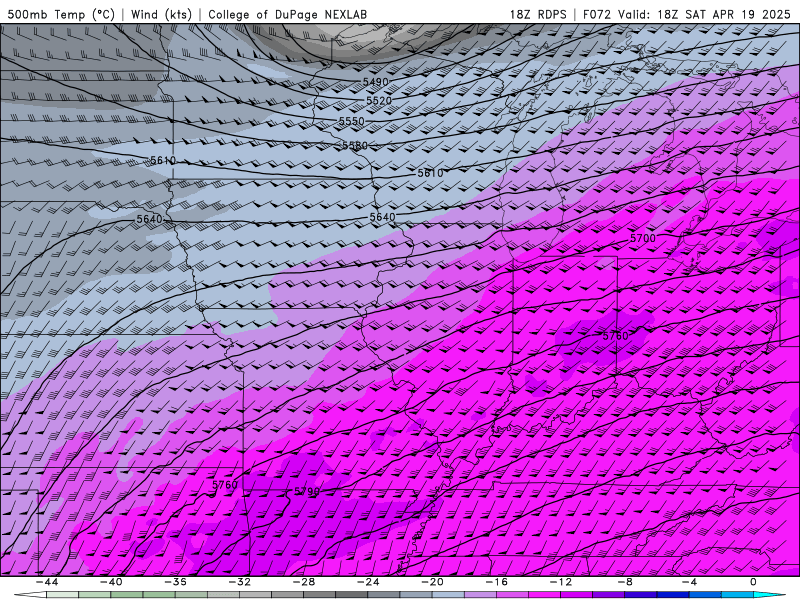Click the -16 temperature scale label
This screenshot has height=600, width=800.
(497, 582)
